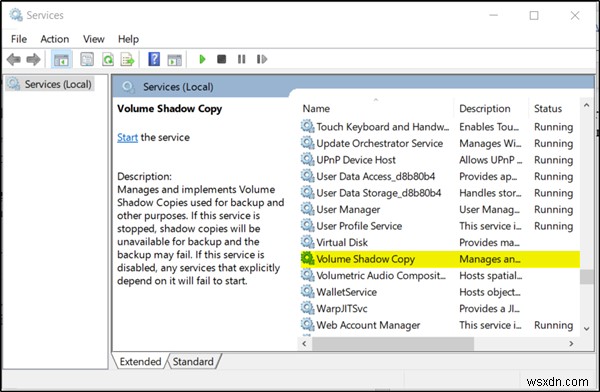Image resolution: width=600 pixels, height=392 pixels.
Task: Select Services (Local) in the console tree
Action: (58, 84)
